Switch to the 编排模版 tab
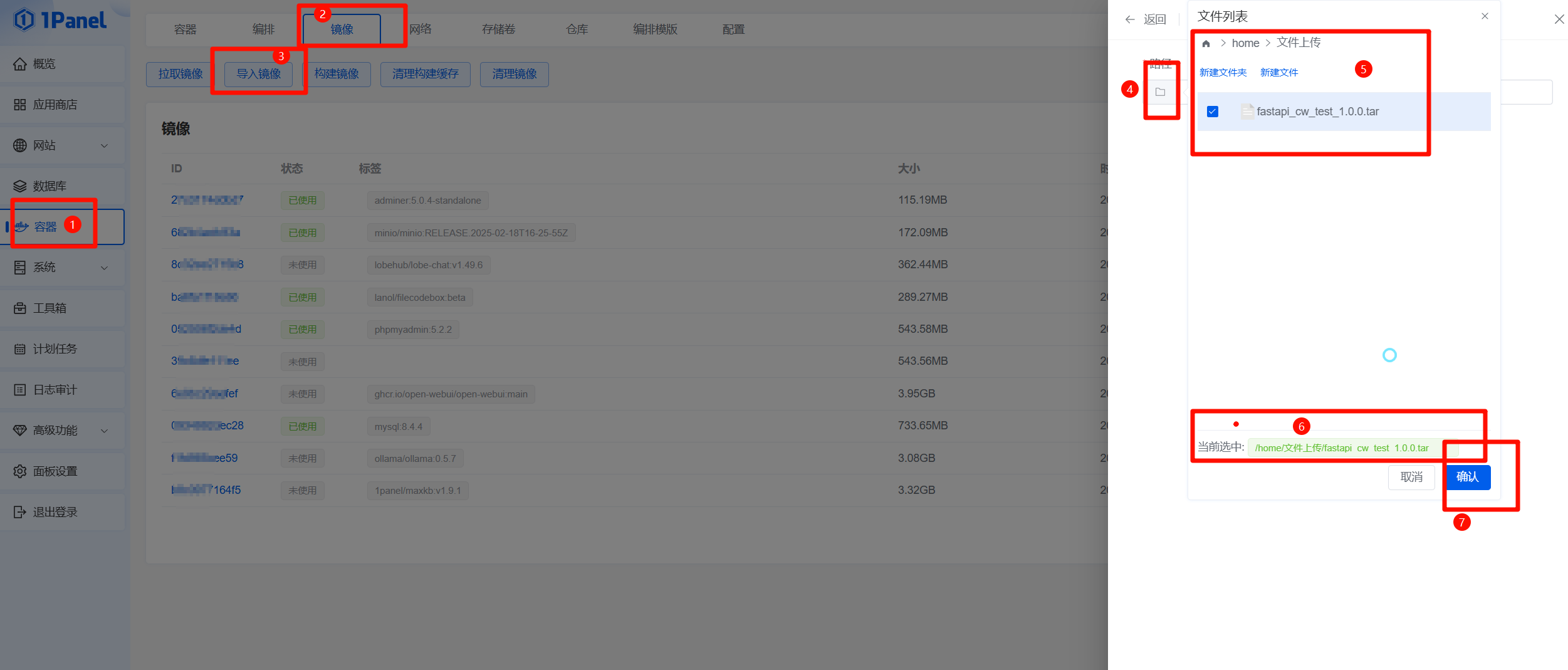Viewport: 1568px width, 670px height. tap(655, 29)
